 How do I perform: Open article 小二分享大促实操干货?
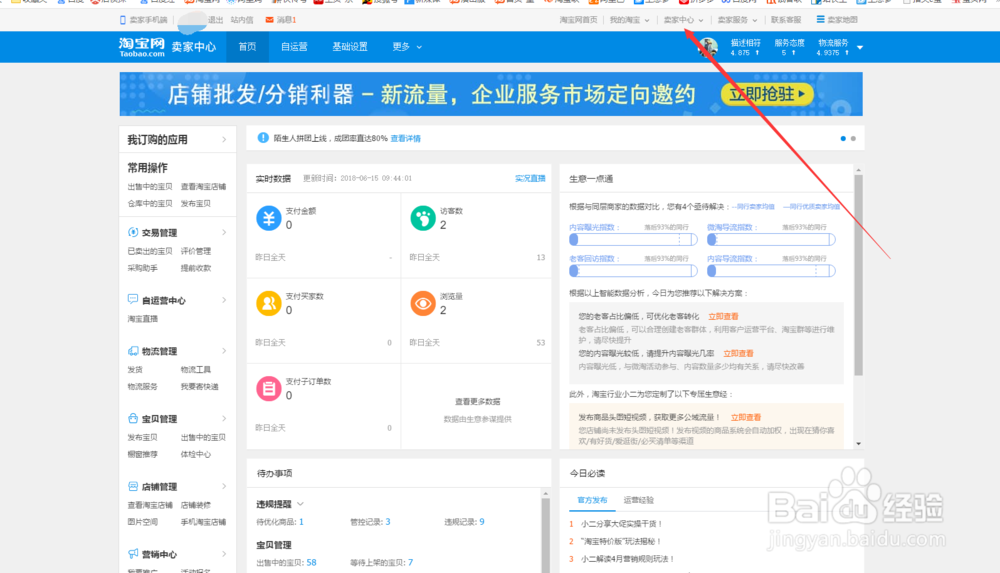point(622,524)
